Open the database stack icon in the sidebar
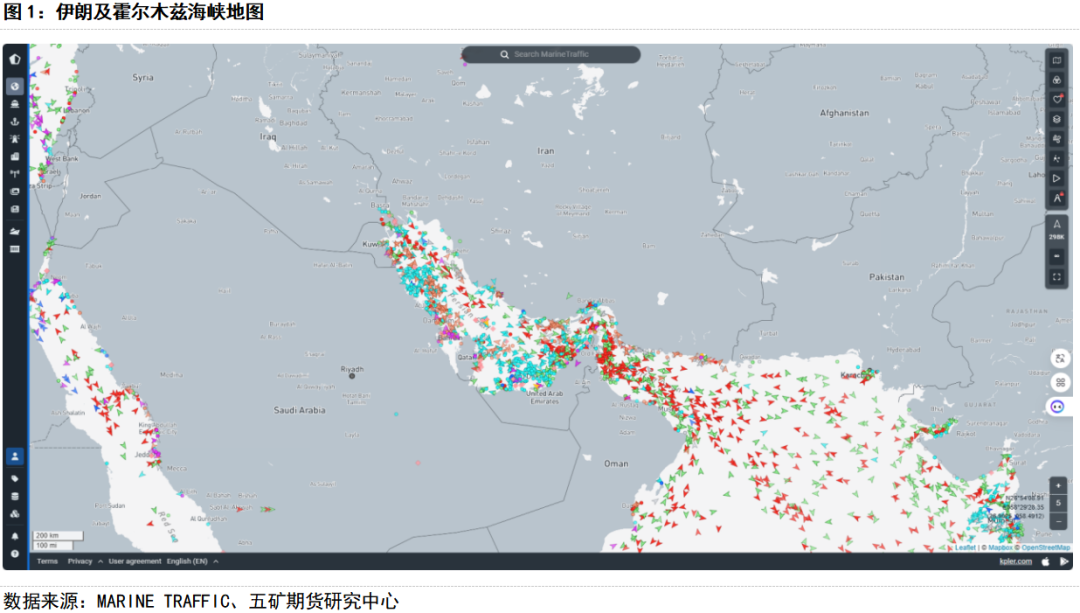 [x=14, y=496]
